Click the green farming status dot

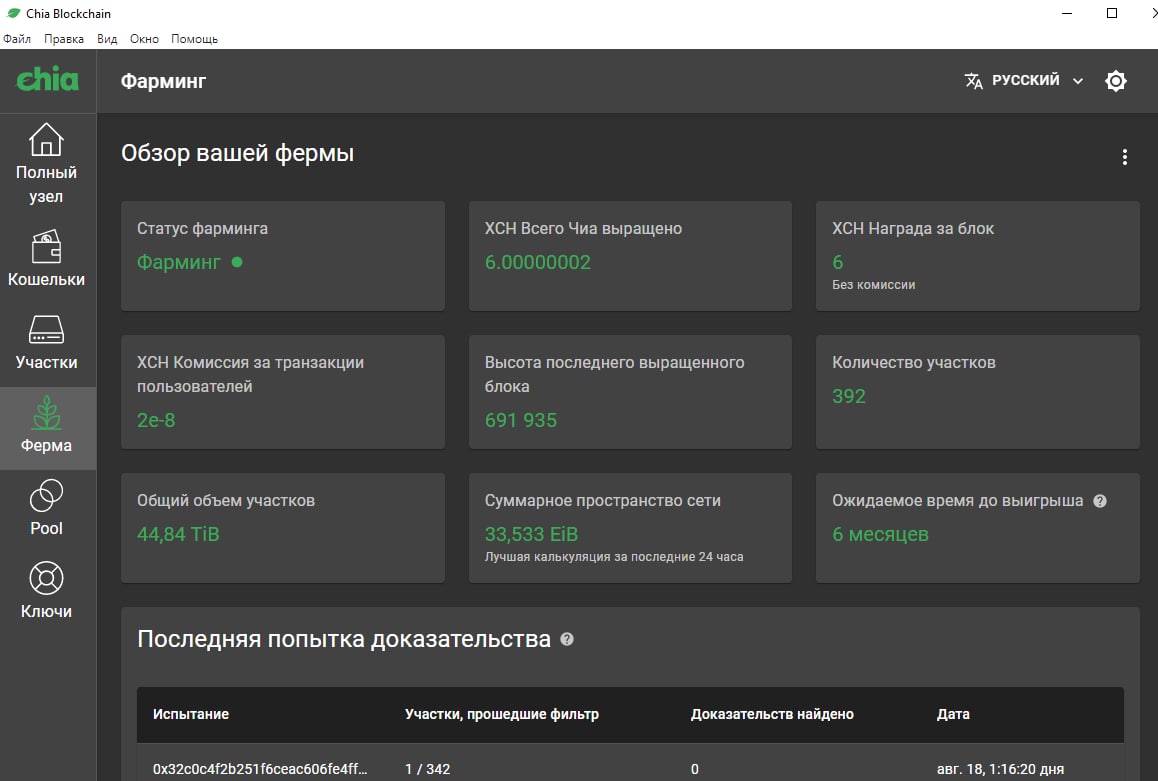(236, 261)
